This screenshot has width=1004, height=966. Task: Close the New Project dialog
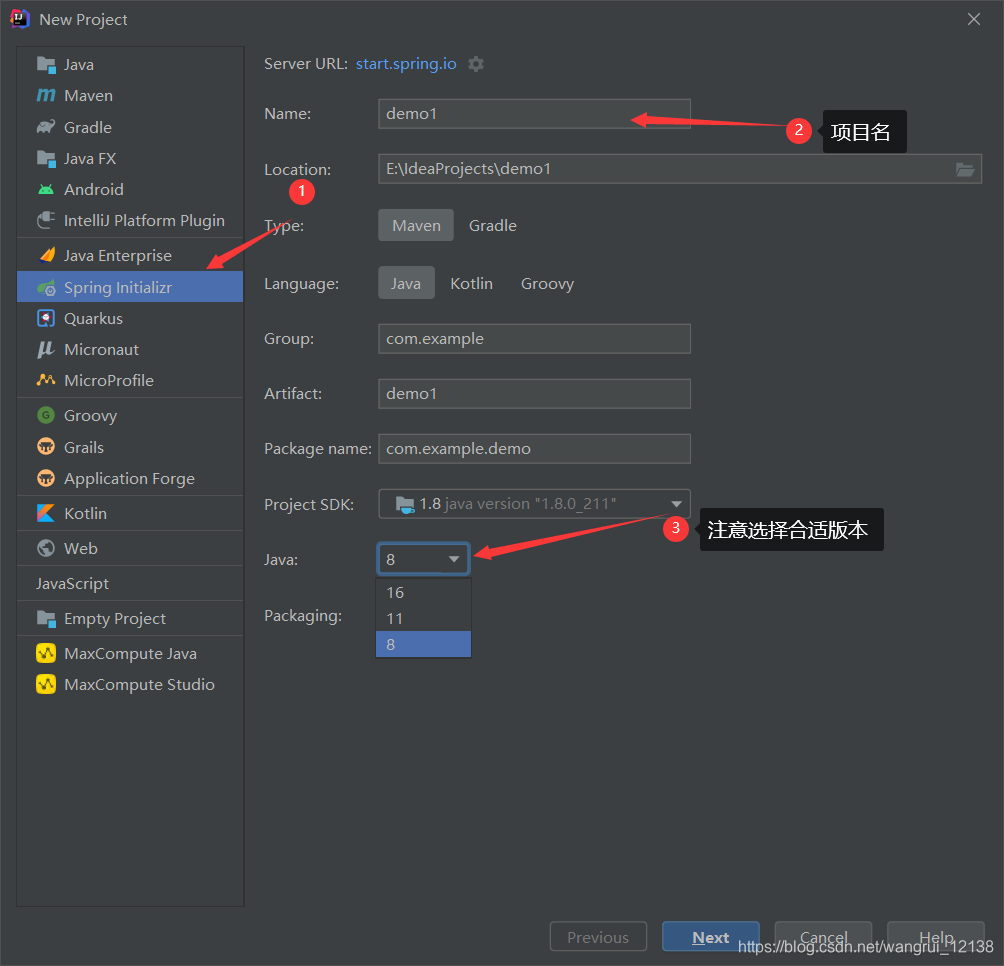tap(974, 19)
